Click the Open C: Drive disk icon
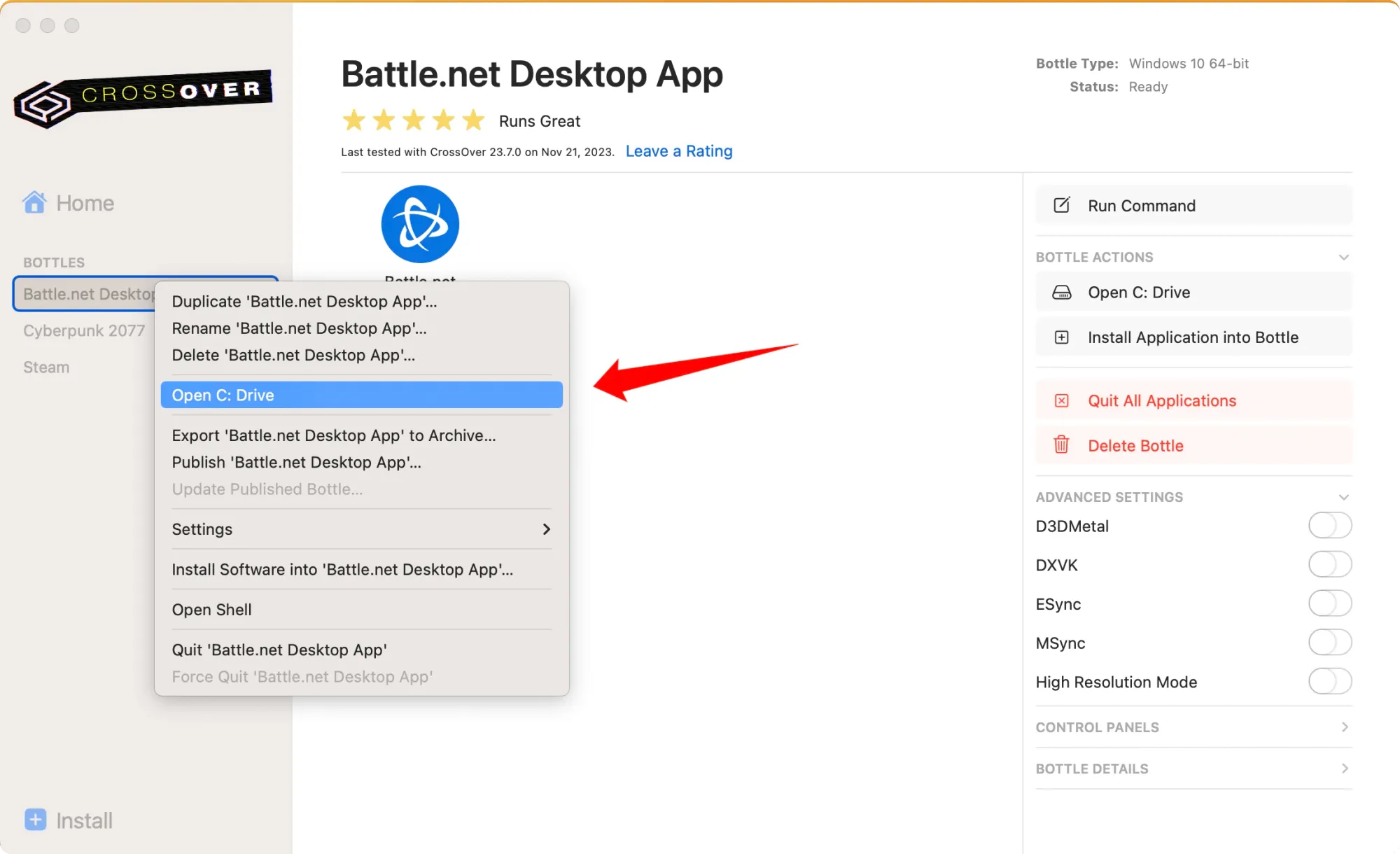The width and height of the screenshot is (1400, 854). pyautogui.click(x=1061, y=293)
